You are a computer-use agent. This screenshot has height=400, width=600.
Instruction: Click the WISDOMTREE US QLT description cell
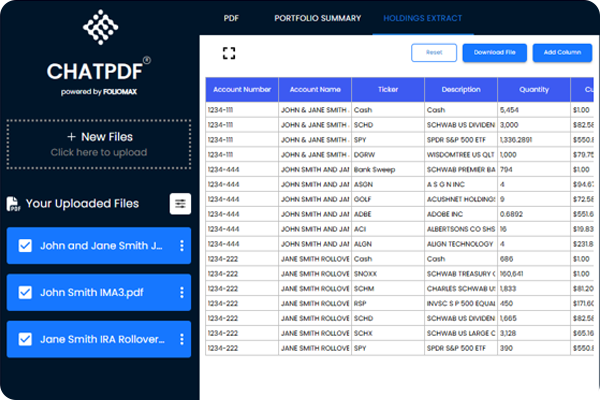[461, 155]
